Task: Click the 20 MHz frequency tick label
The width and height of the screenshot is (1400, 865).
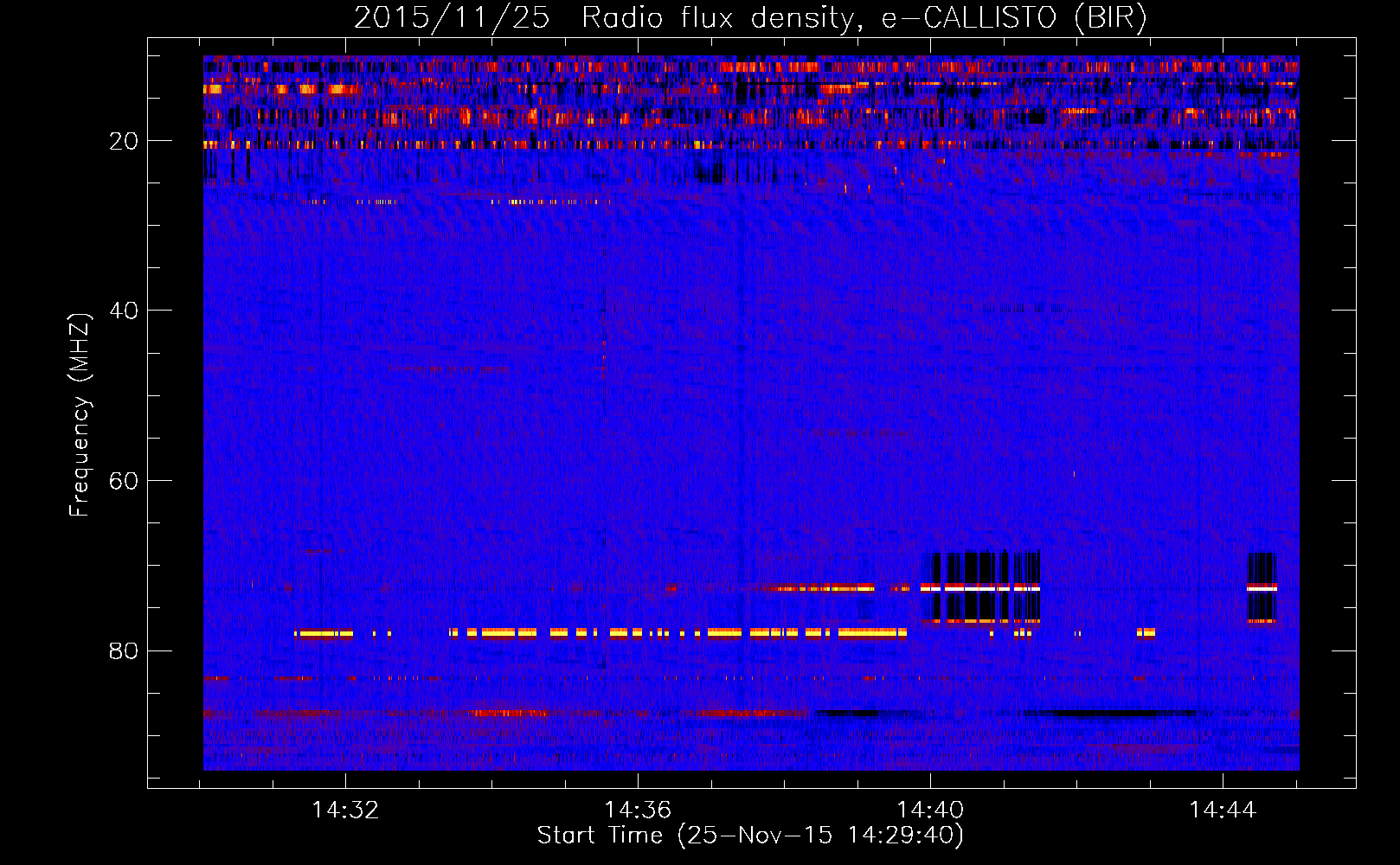Action: (x=124, y=141)
